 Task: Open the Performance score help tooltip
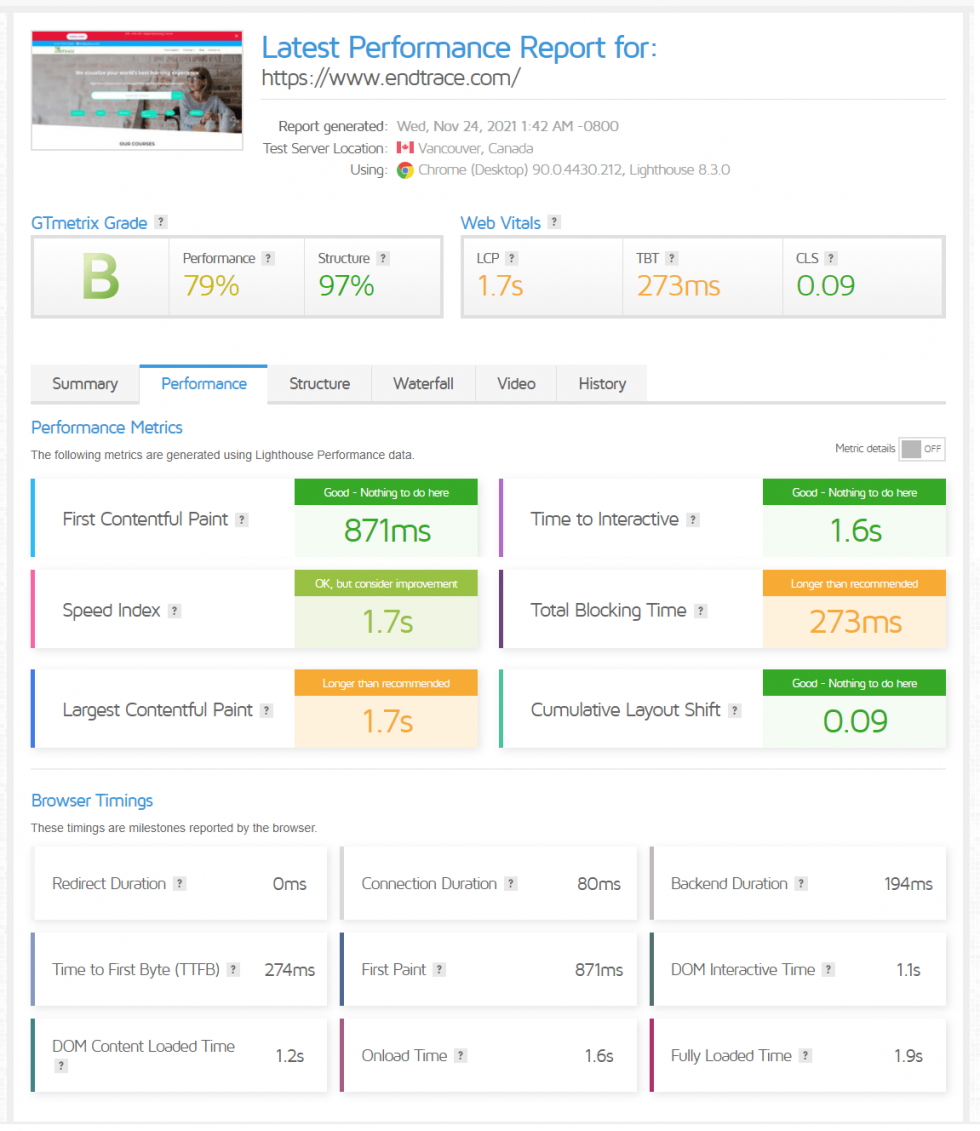point(267,258)
